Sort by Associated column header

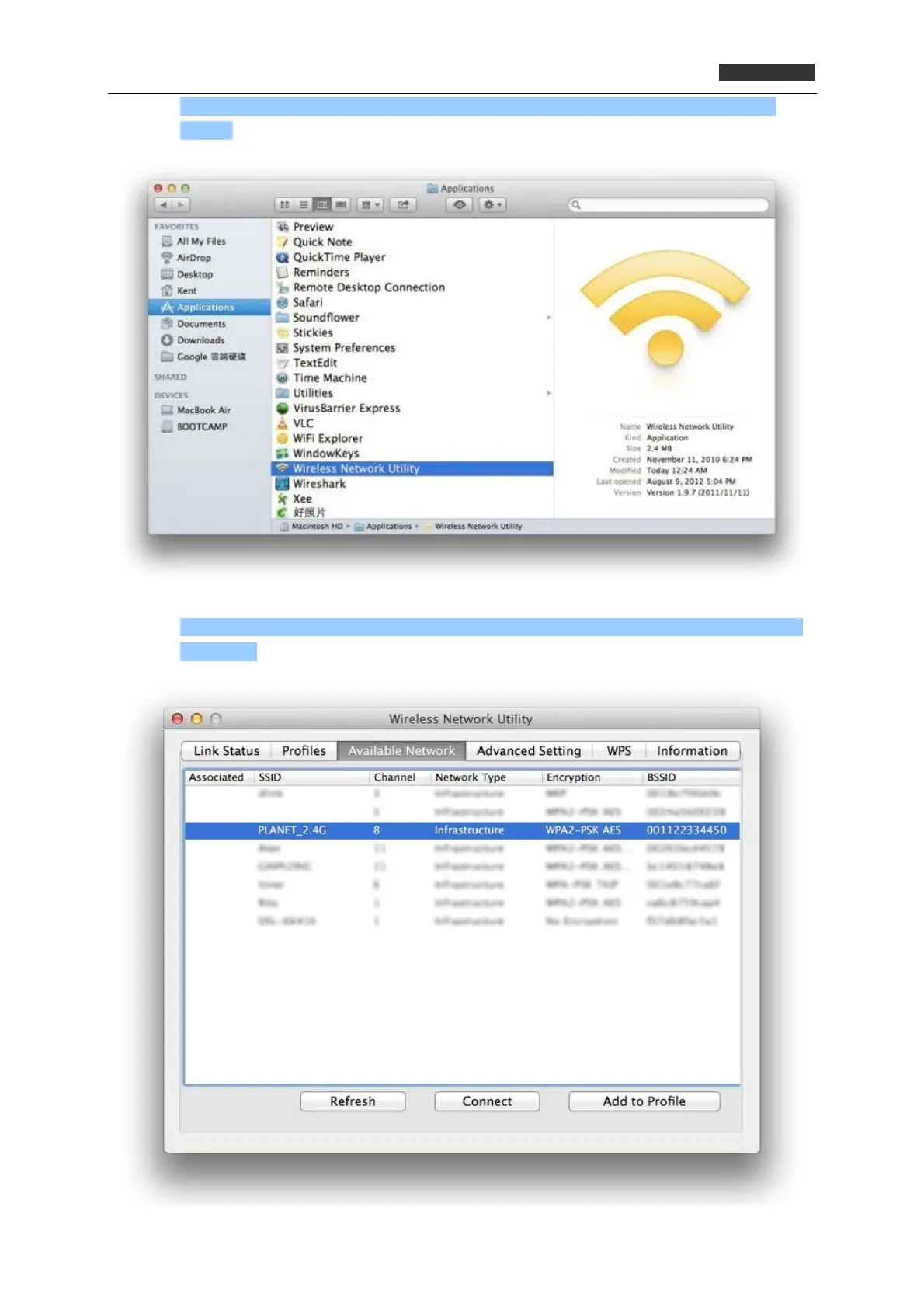(220, 777)
